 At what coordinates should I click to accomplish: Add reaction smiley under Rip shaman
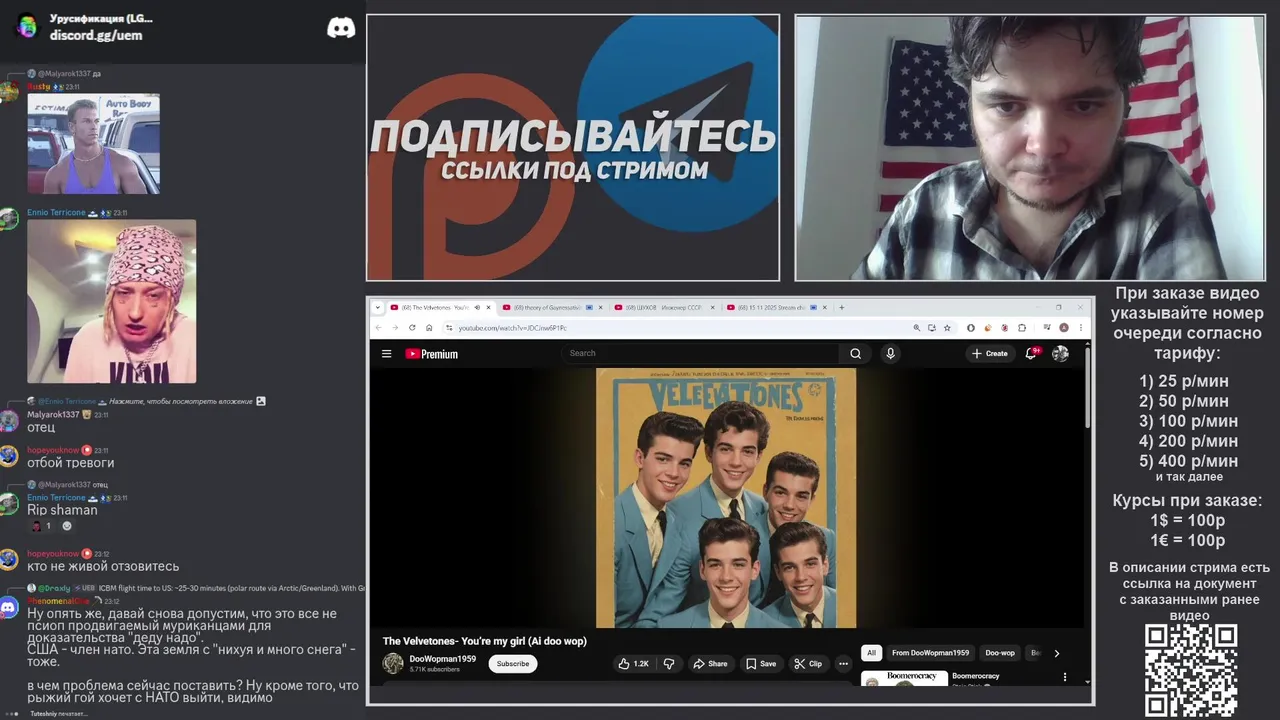click(67, 526)
